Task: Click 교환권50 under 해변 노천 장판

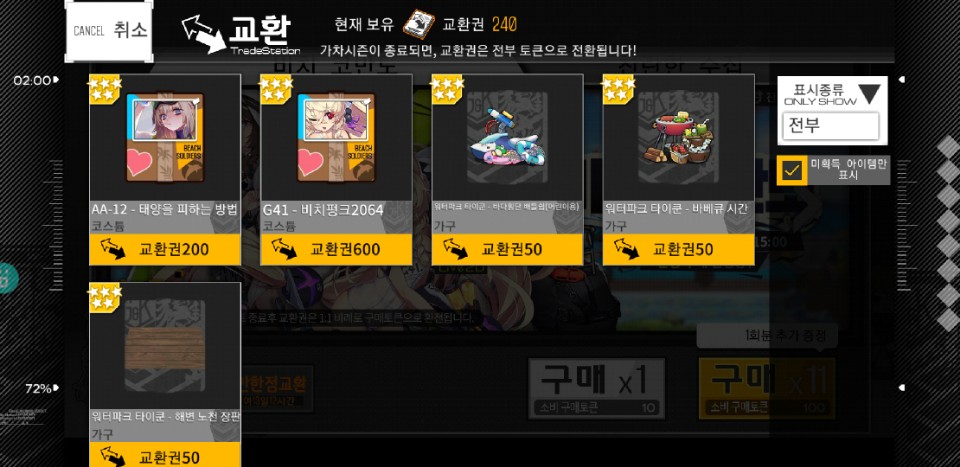Action: point(165,455)
